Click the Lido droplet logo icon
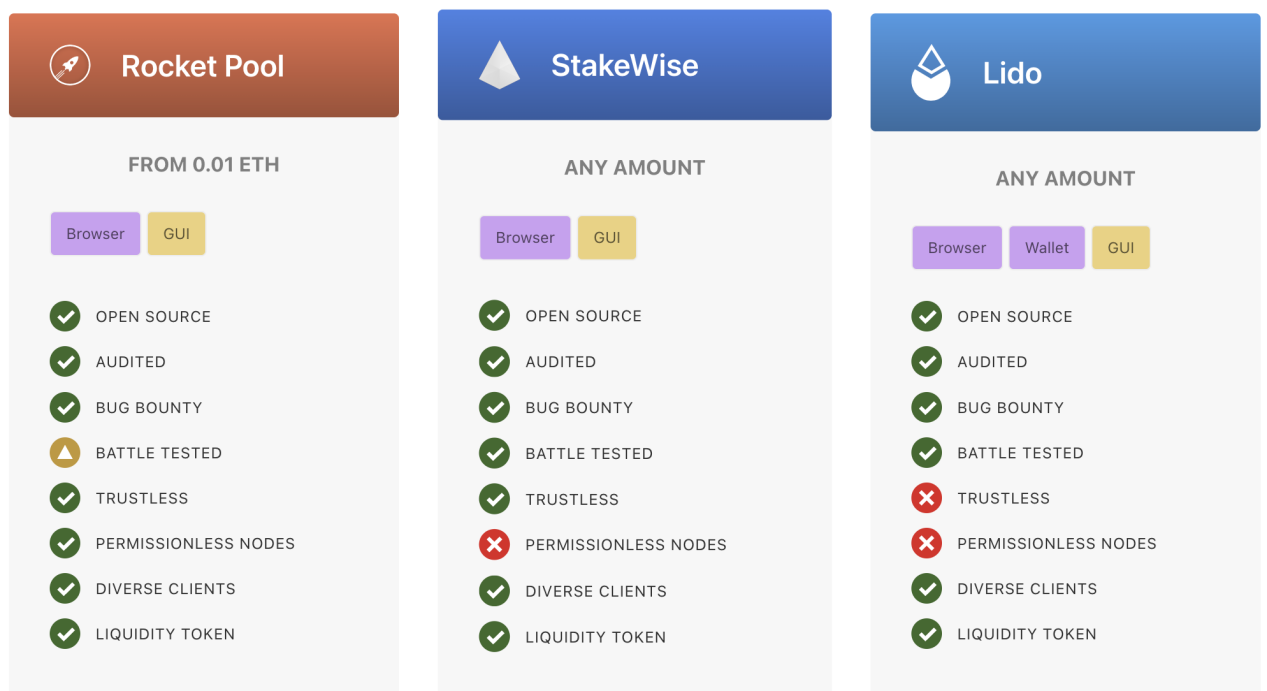 pyautogui.click(x=931, y=73)
